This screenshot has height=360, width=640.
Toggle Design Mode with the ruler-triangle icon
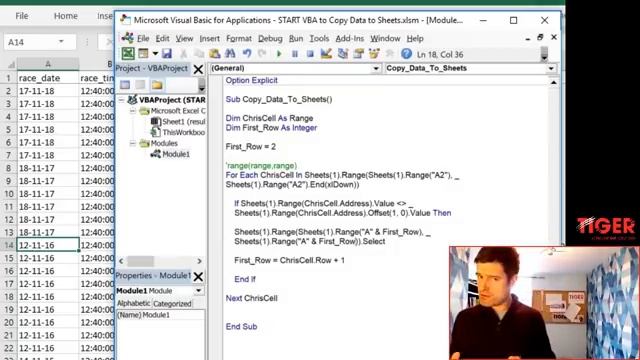(326, 53)
